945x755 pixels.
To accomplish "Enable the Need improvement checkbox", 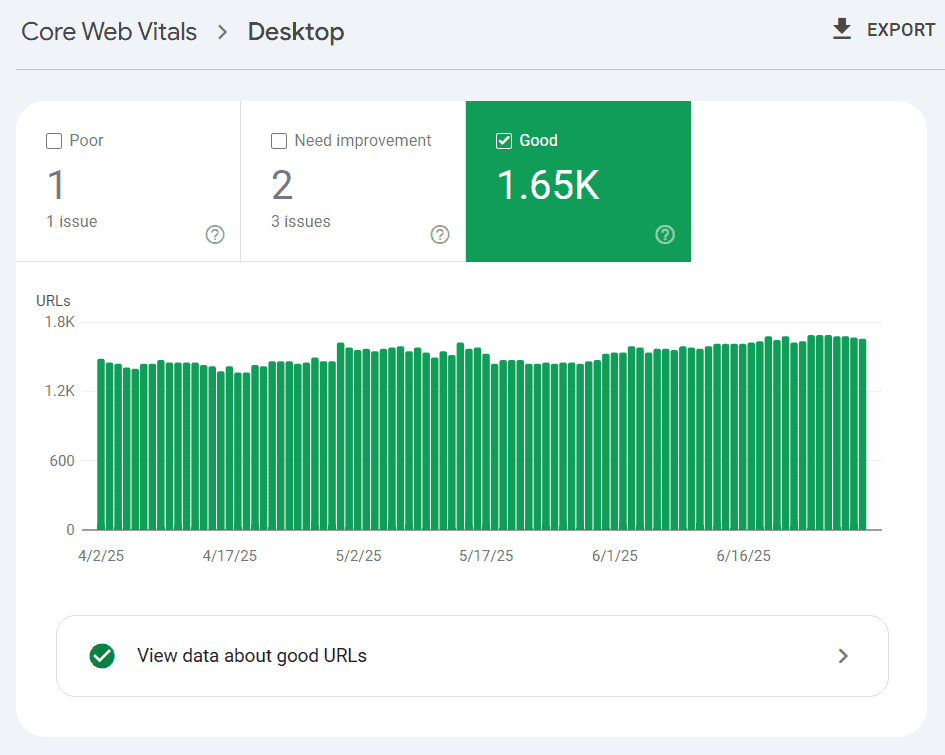I will (x=279, y=141).
